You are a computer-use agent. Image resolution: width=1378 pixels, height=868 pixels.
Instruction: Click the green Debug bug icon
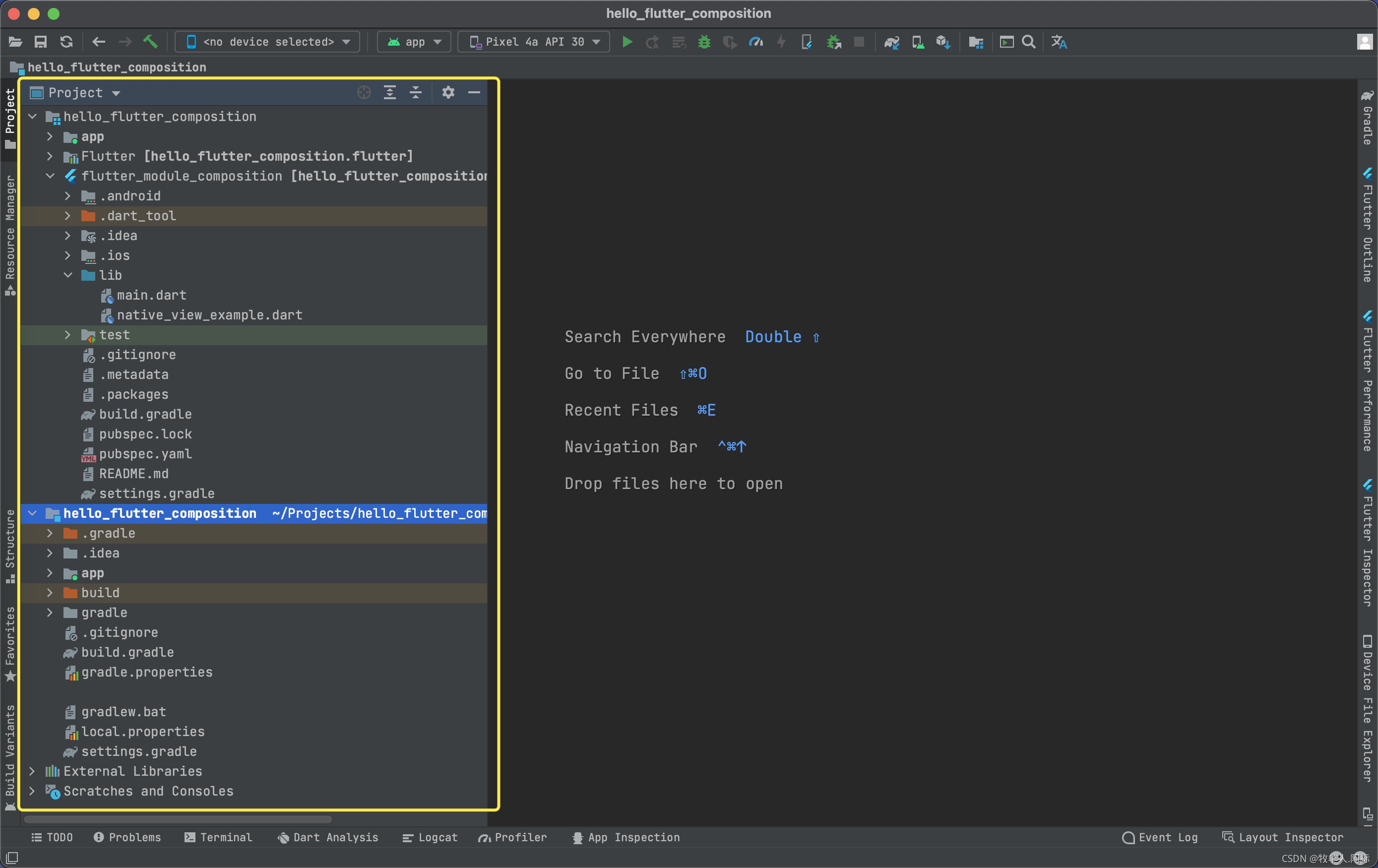(704, 42)
